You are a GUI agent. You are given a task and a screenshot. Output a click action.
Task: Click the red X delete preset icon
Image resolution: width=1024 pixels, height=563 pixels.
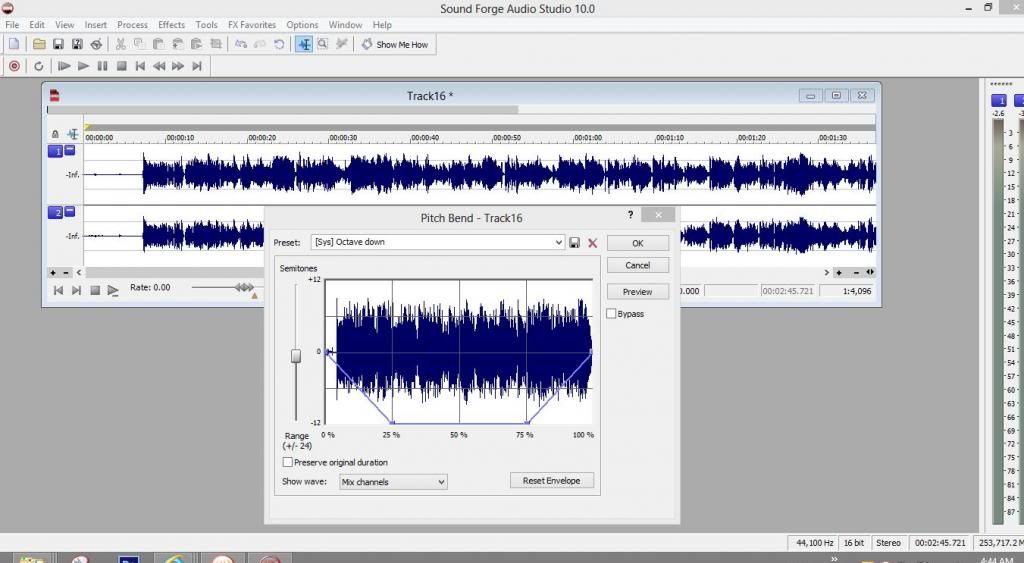pyautogui.click(x=592, y=243)
